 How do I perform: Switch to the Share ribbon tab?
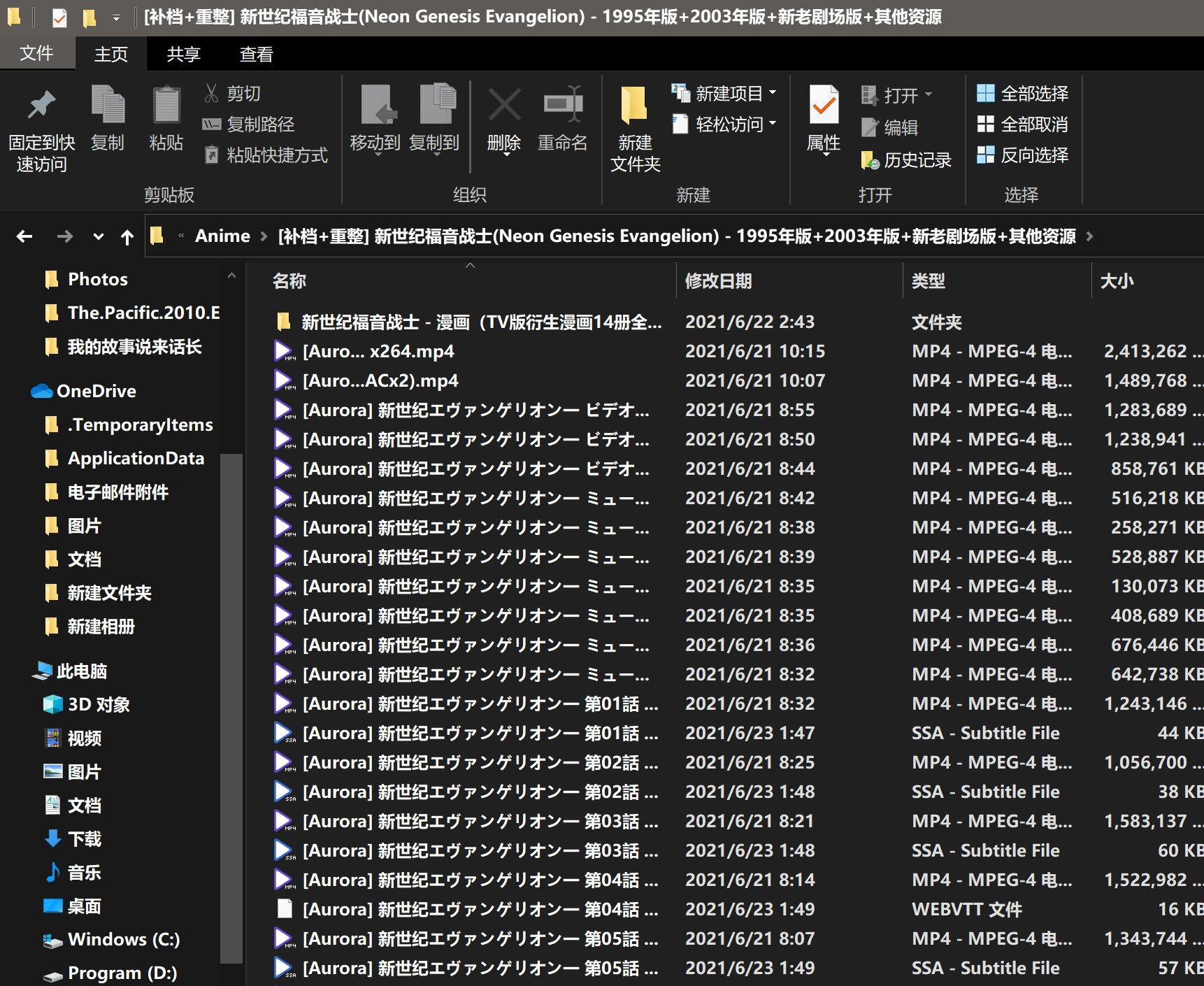pyautogui.click(x=184, y=54)
